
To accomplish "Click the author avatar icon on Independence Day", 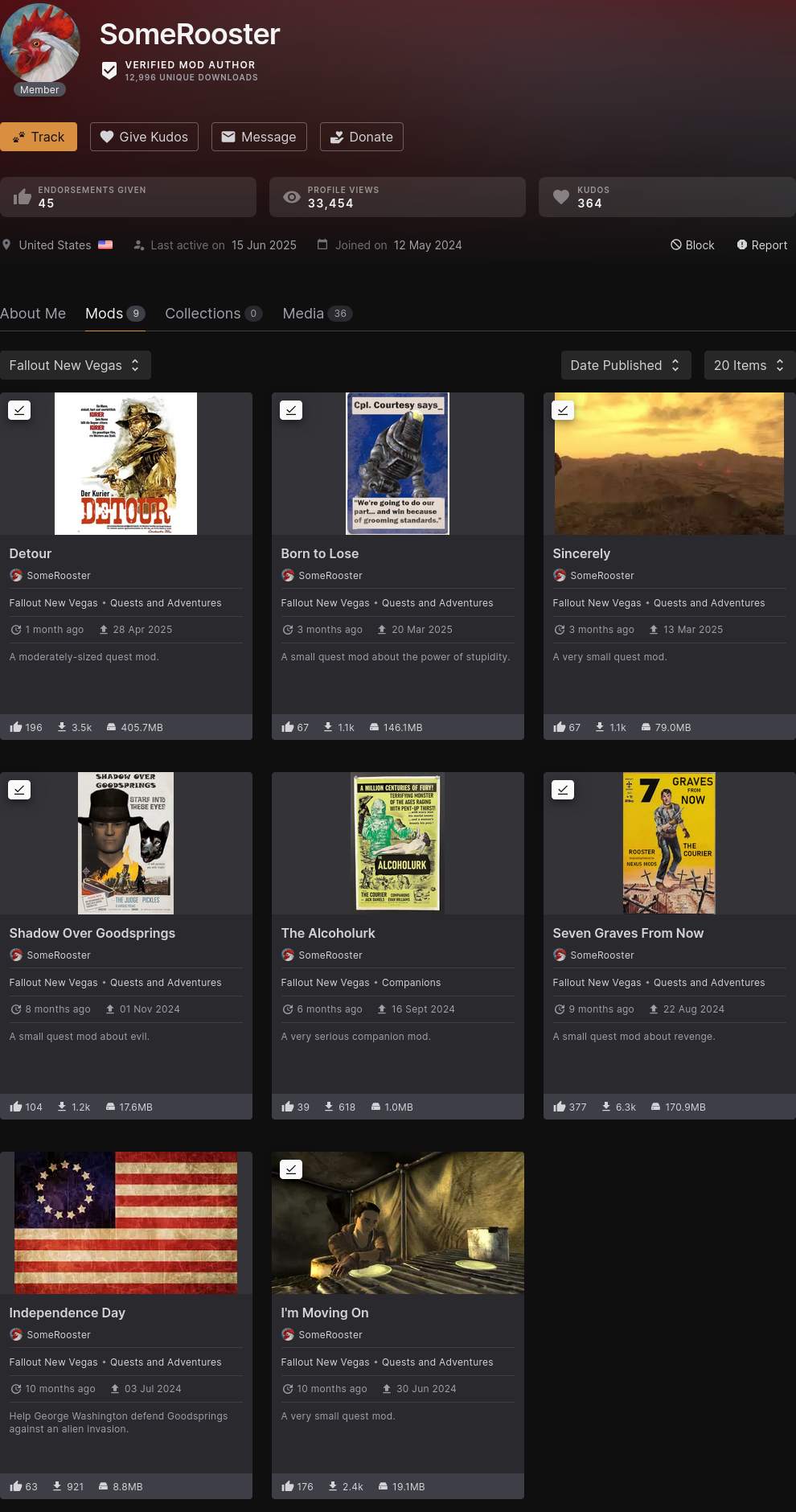I will tap(16, 1334).
